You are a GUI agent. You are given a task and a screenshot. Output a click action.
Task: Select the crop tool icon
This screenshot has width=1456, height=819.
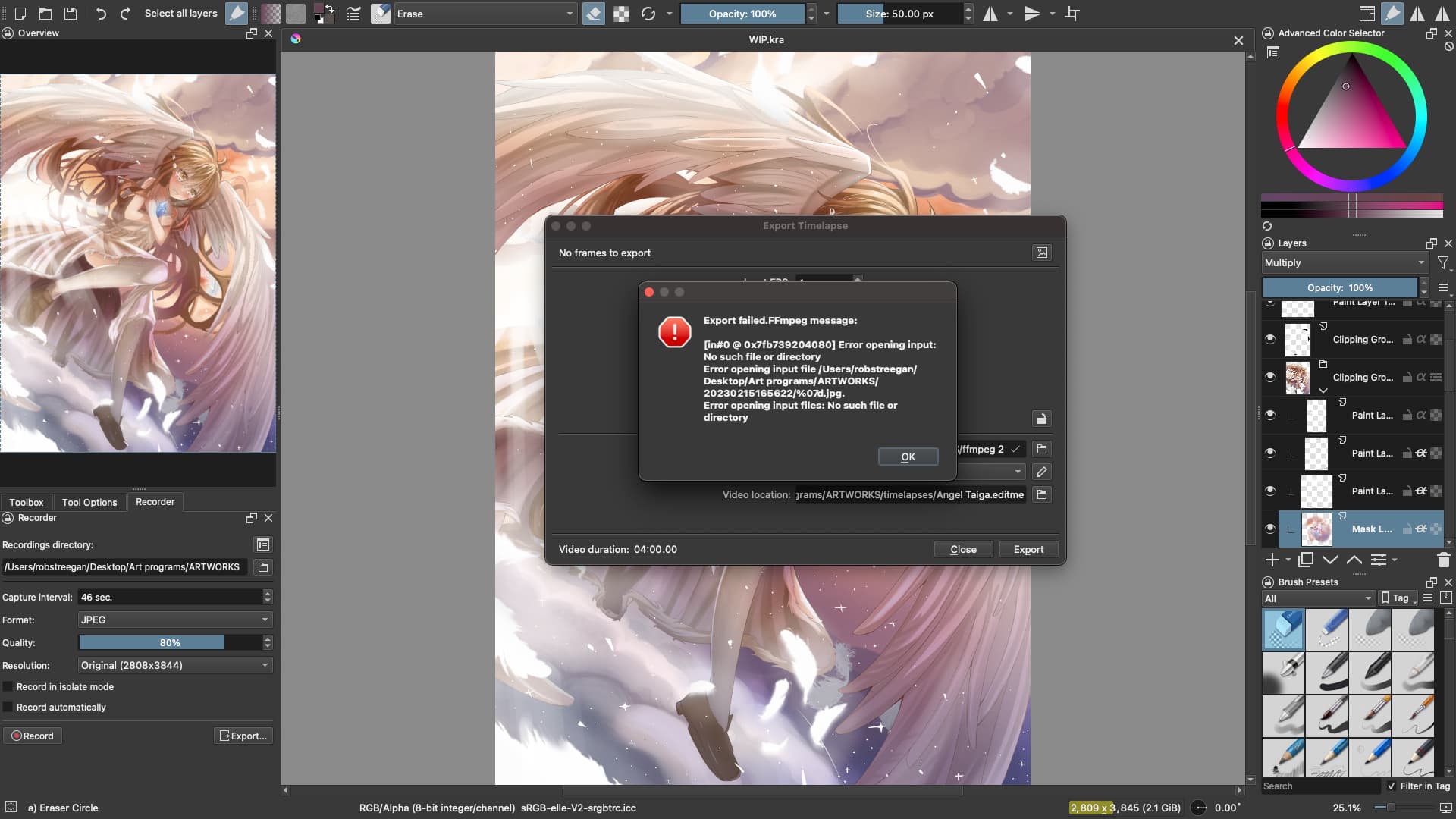click(1072, 14)
